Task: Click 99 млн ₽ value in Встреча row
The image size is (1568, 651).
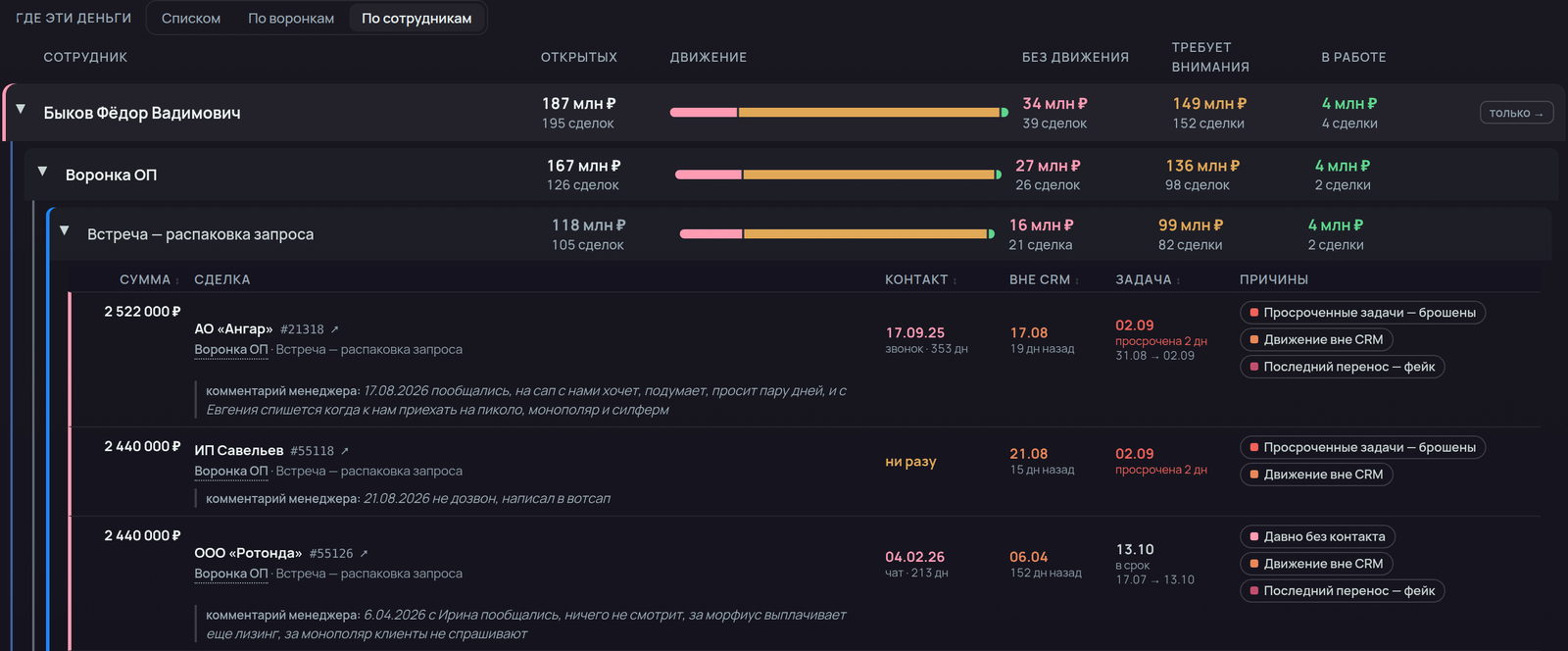Action: point(1191,225)
